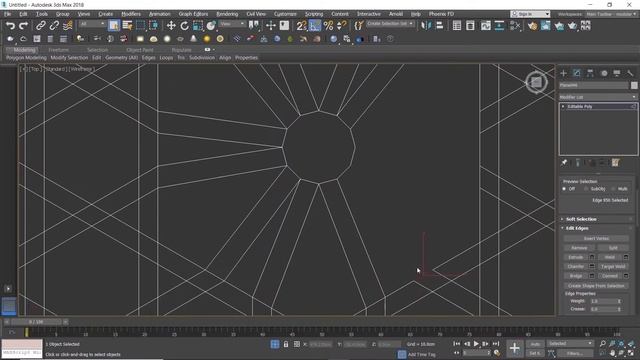640x360 pixels.
Task: Open the Schematic View icon
Action: [499, 26]
